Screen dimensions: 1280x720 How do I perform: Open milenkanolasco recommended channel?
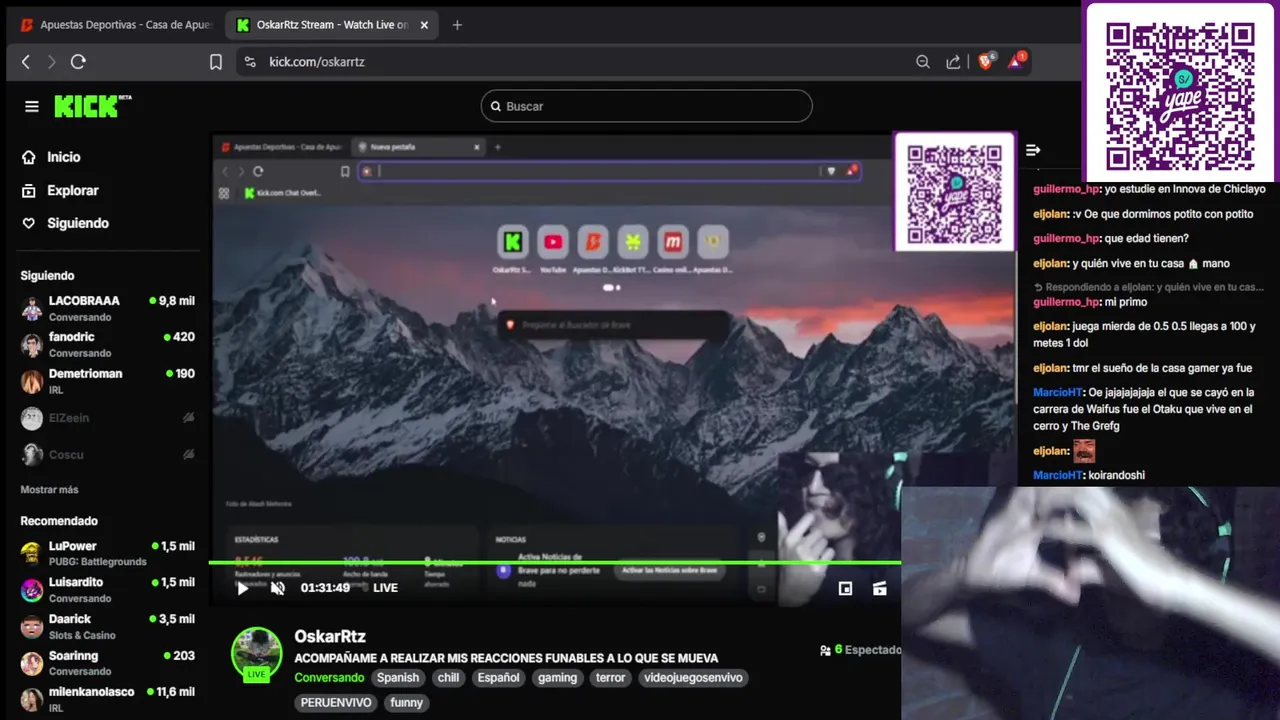coord(108,698)
